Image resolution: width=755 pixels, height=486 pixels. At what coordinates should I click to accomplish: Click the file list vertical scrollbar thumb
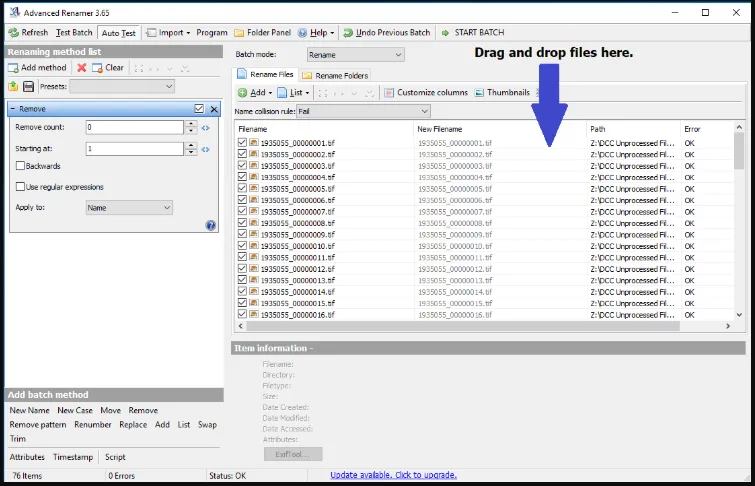[x=739, y=151]
